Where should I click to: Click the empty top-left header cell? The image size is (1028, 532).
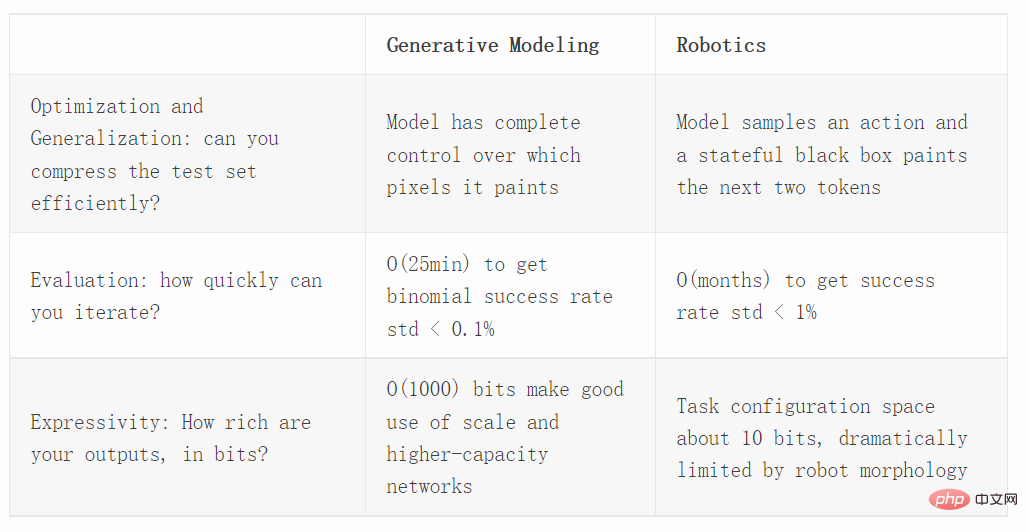[x=188, y=45]
